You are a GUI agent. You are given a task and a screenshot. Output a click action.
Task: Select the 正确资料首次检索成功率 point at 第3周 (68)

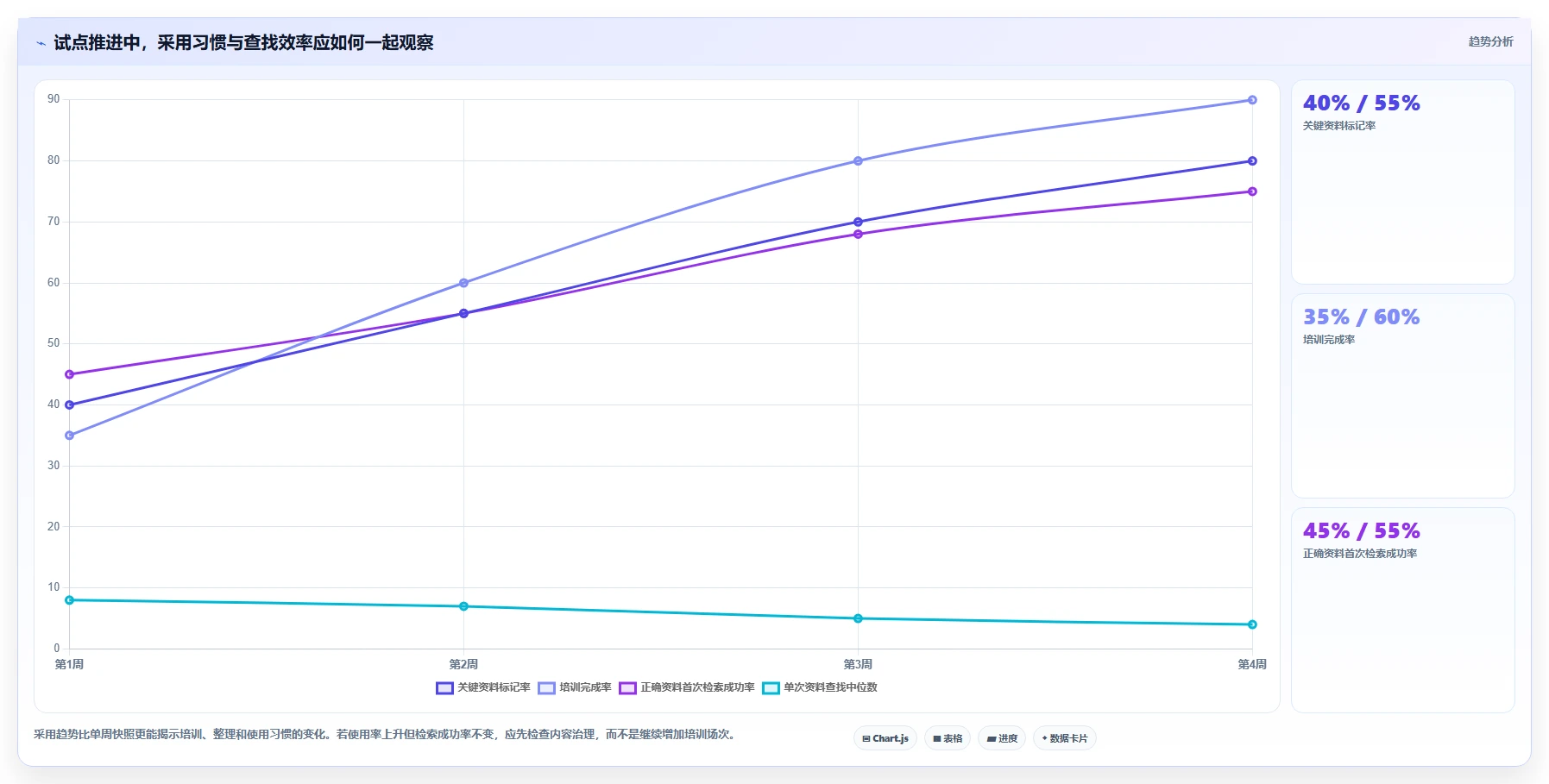858,235
